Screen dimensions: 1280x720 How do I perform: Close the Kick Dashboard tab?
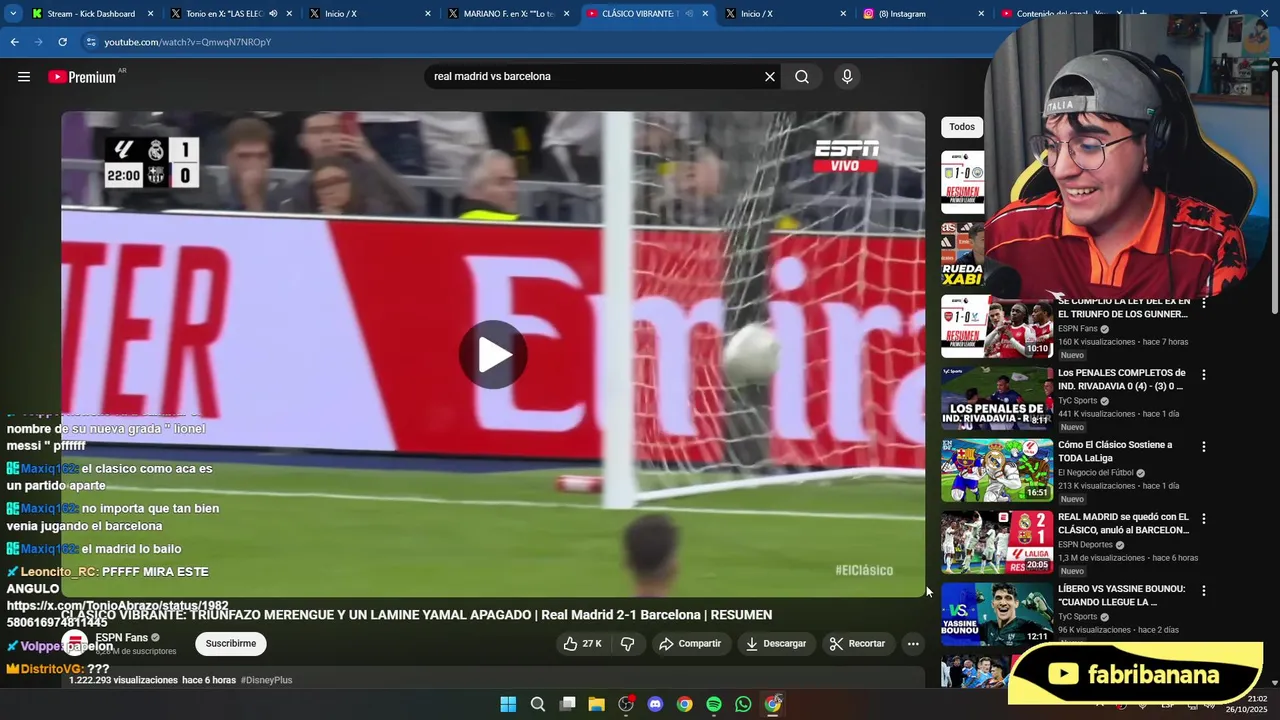pyautogui.click(x=151, y=14)
